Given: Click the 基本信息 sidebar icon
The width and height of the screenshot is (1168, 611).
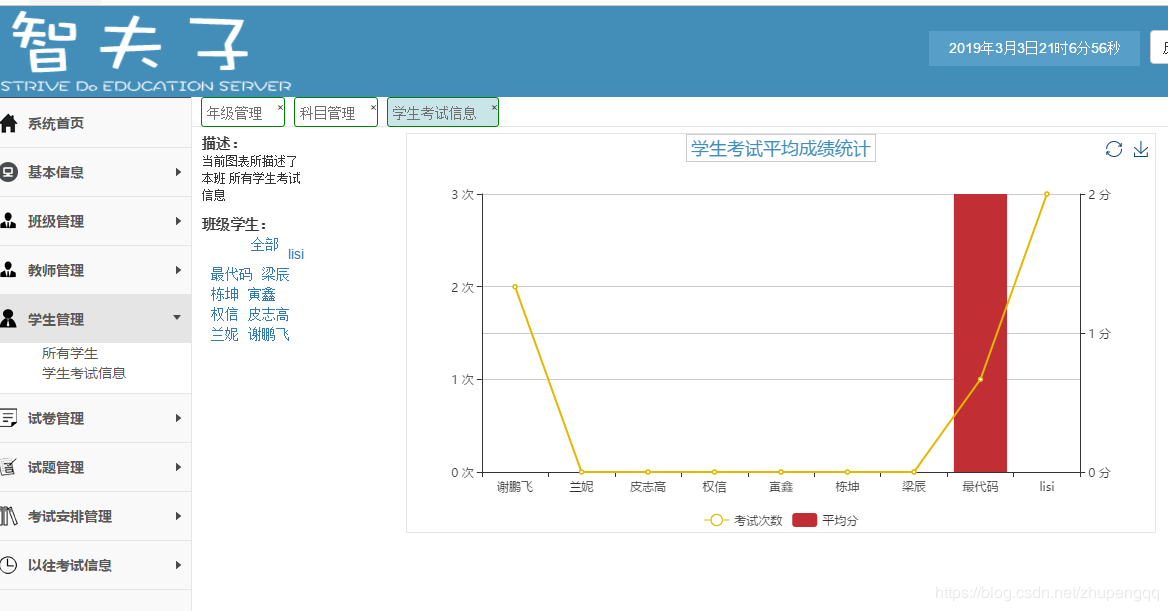Looking at the screenshot, I should (x=9, y=172).
